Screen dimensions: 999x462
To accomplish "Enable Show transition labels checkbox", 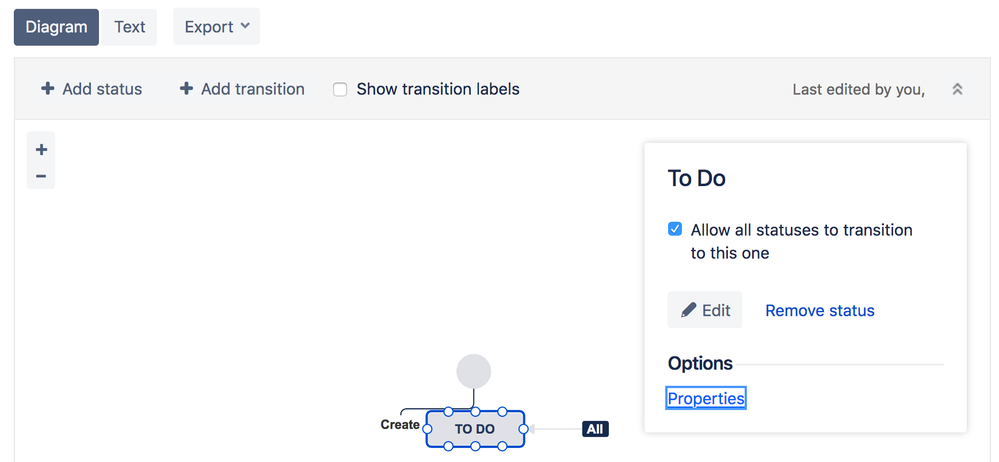I will click(340, 89).
